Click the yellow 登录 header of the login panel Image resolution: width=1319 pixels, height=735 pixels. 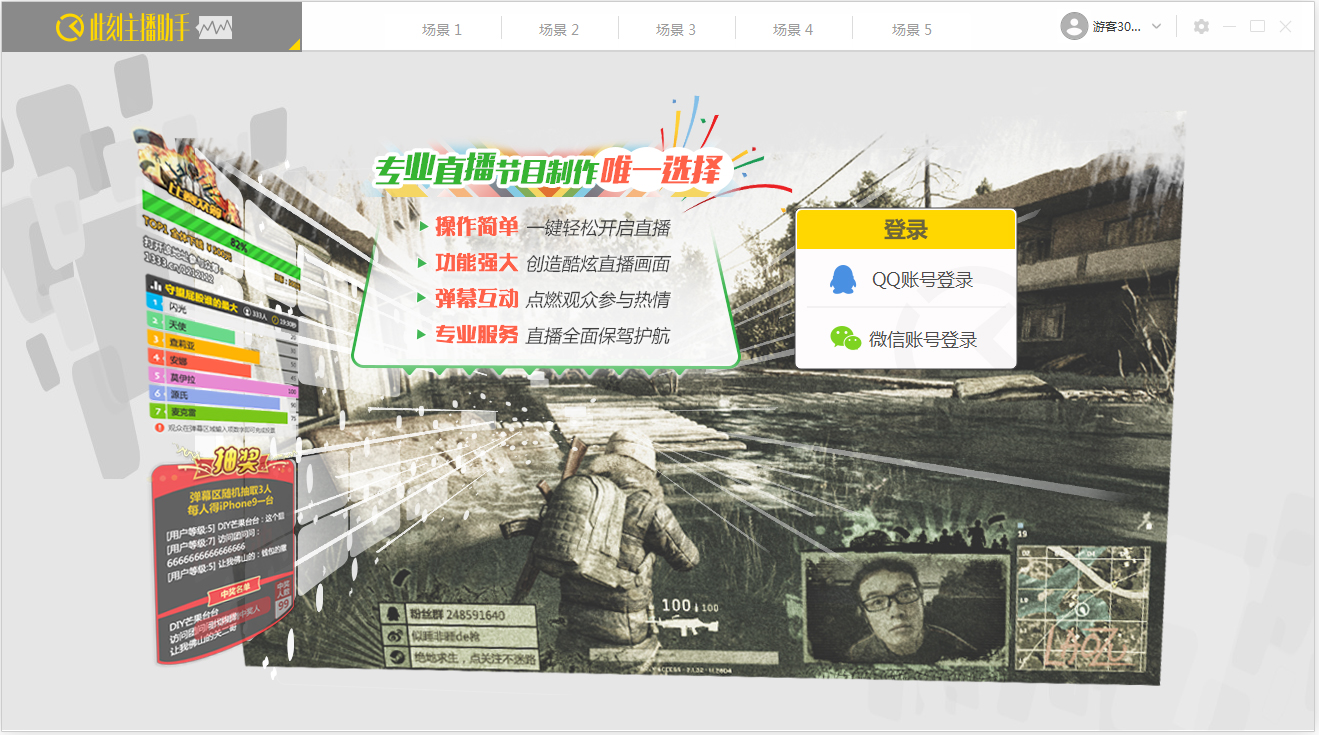point(906,228)
